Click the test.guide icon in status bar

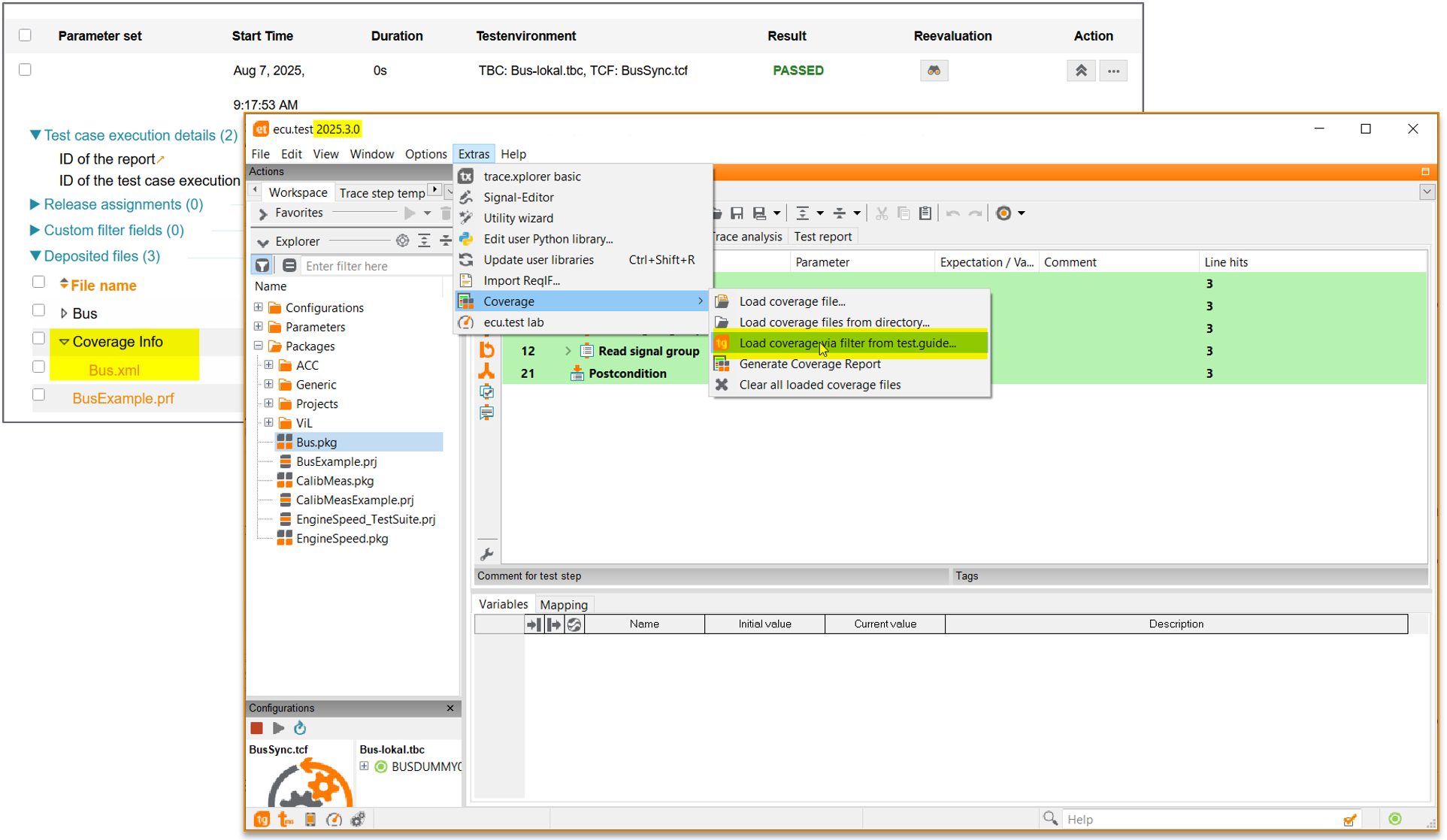click(x=262, y=820)
